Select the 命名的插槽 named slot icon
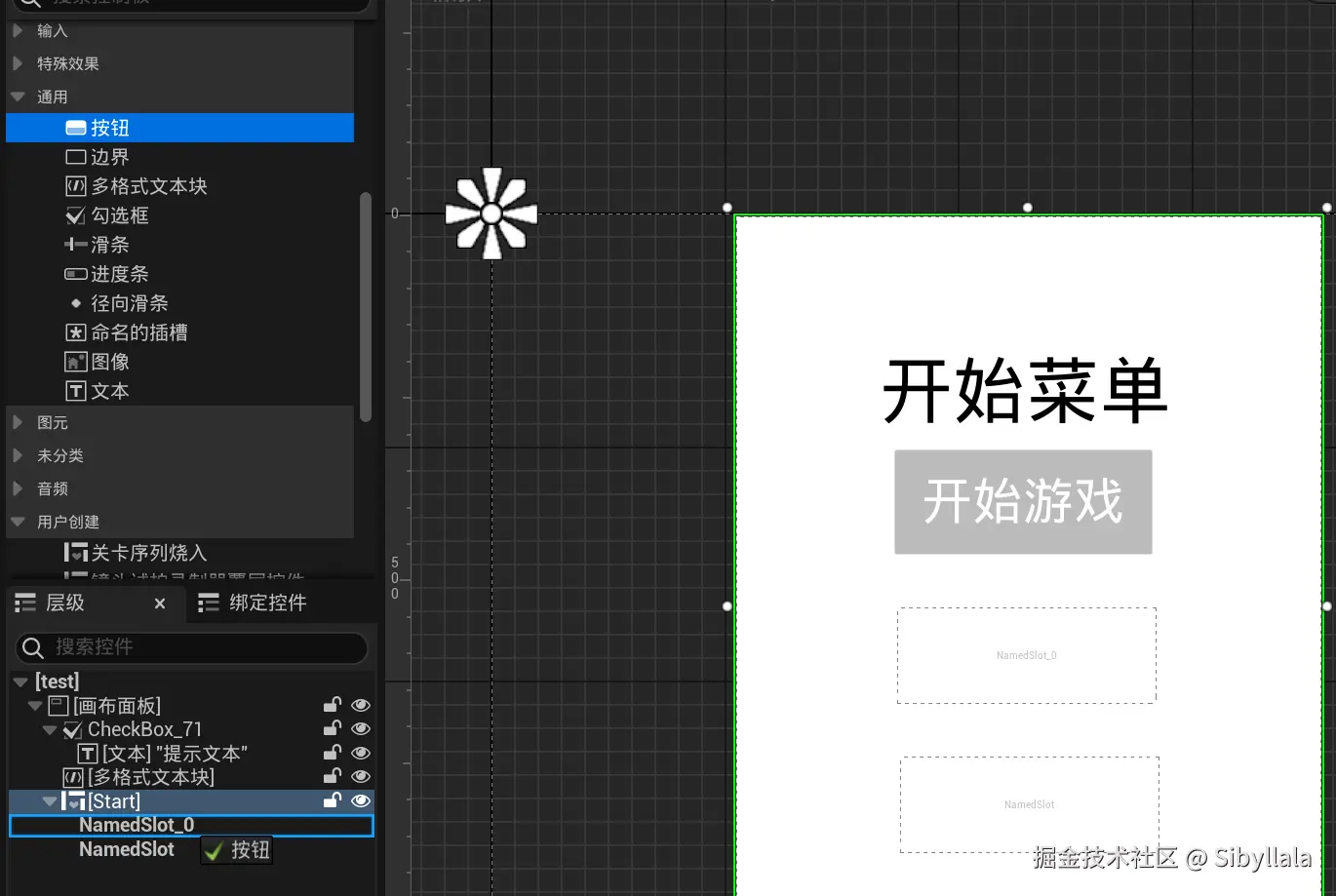Screen dimensions: 1336x896 pyautogui.click(x=76, y=332)
